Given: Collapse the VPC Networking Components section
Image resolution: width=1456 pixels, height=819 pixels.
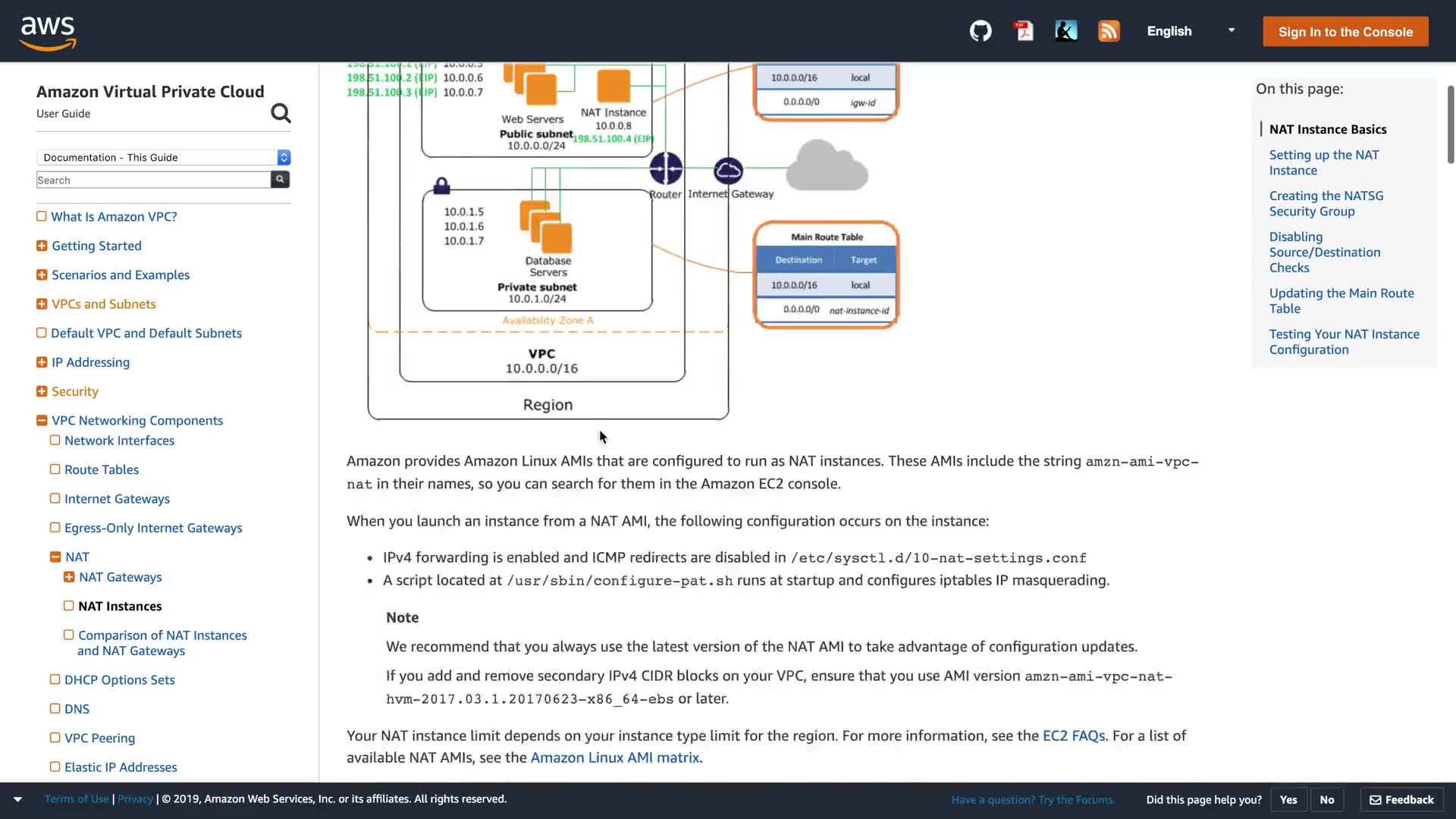Looking at the screenshot, I should point(42,420).
